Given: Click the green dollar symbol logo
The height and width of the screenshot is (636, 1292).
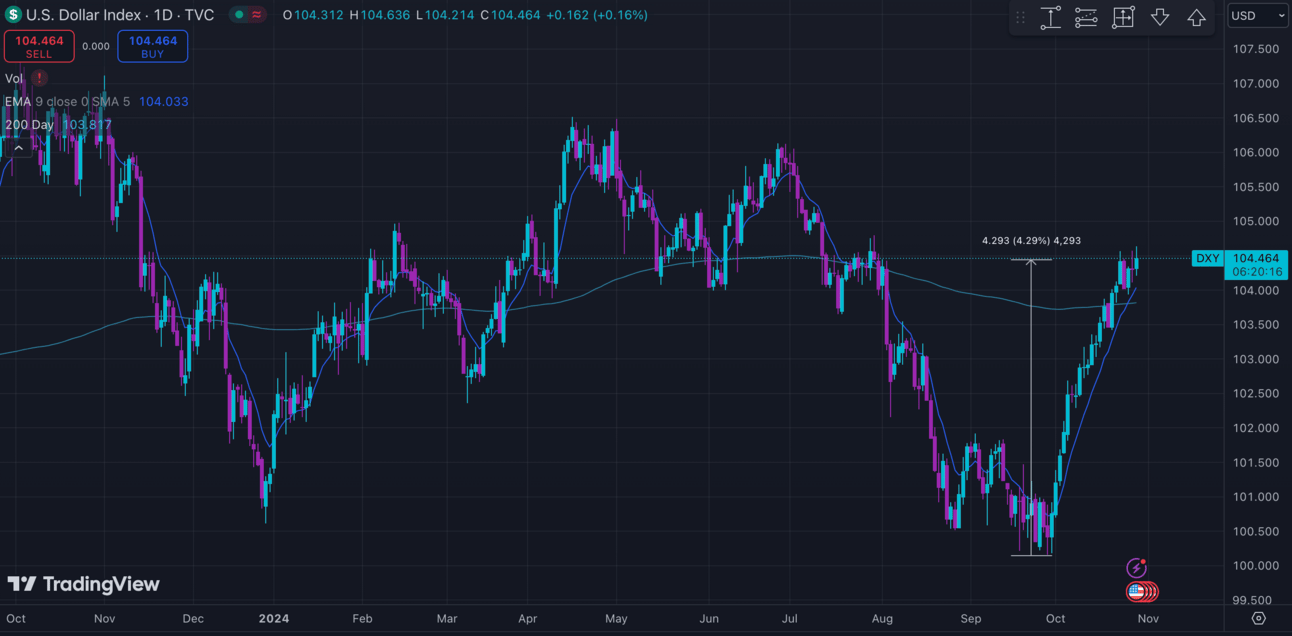Looking at the screenshot, I should [13, 15].
